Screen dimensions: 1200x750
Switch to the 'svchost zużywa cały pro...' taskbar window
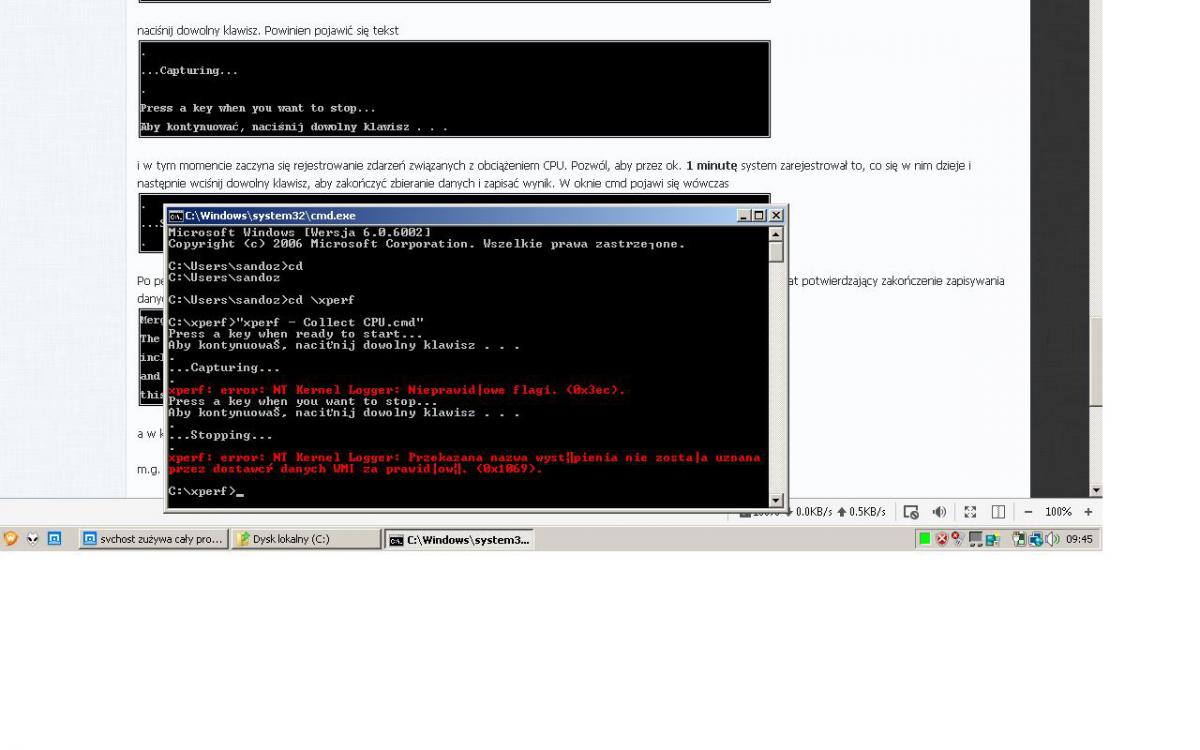153,539
